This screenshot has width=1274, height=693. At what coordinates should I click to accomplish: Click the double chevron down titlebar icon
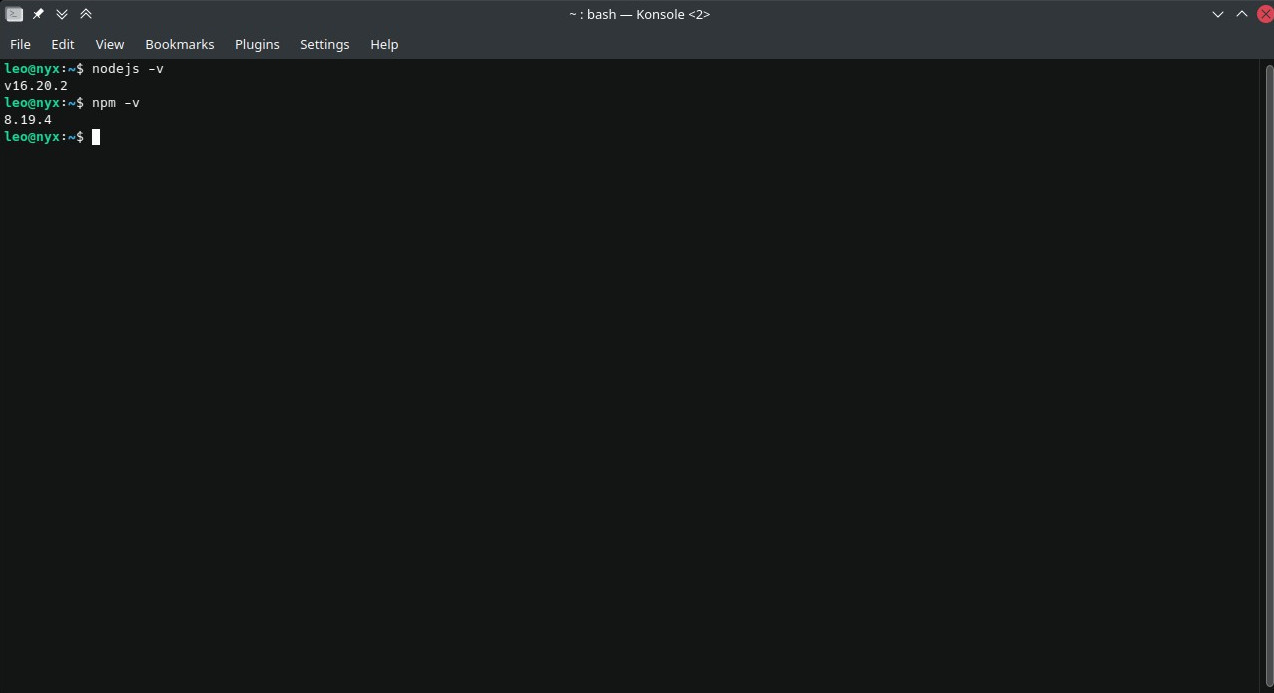coord(62,14)
